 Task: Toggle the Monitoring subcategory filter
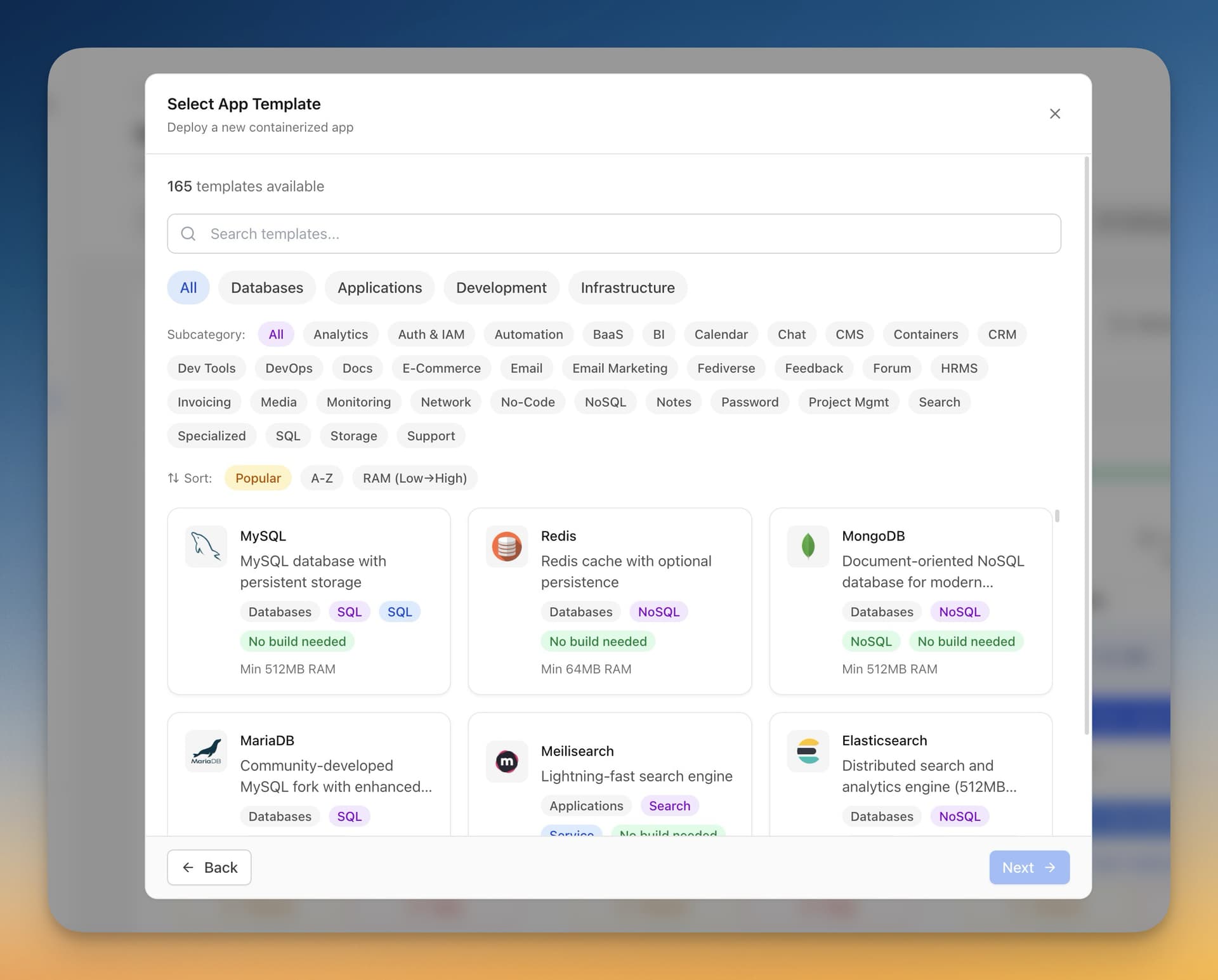(x=358, y=402)
